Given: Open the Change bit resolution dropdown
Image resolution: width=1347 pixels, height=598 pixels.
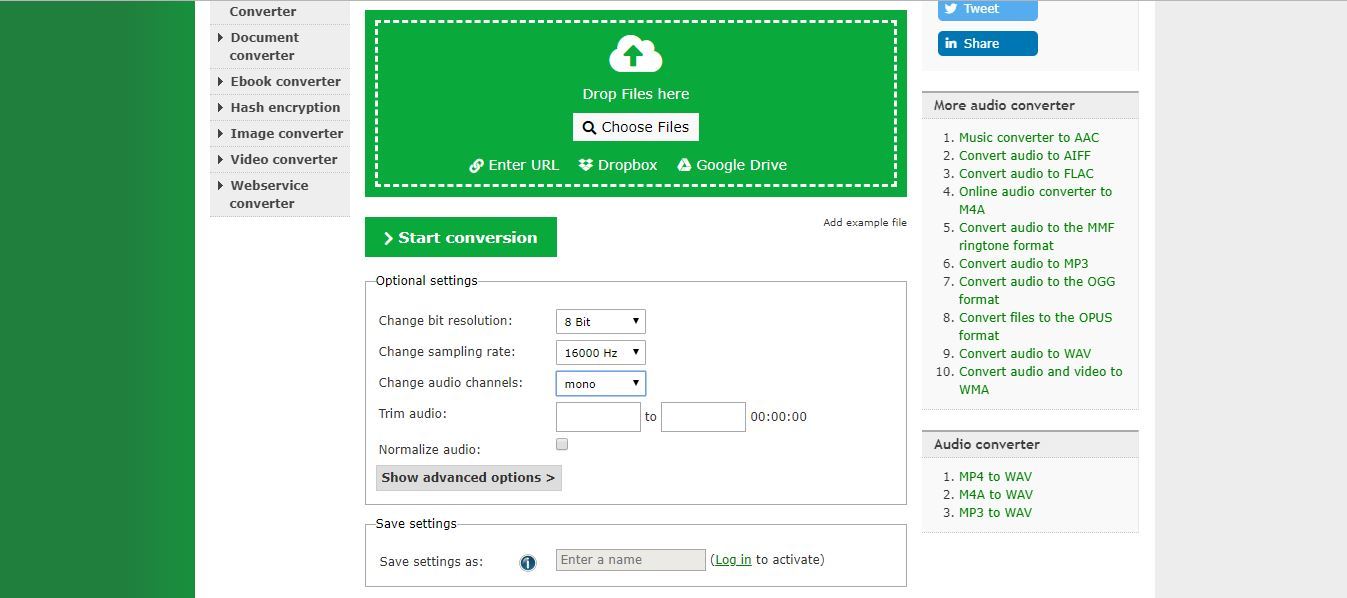Looking at the screenshot, I should [x=601, y=322].
